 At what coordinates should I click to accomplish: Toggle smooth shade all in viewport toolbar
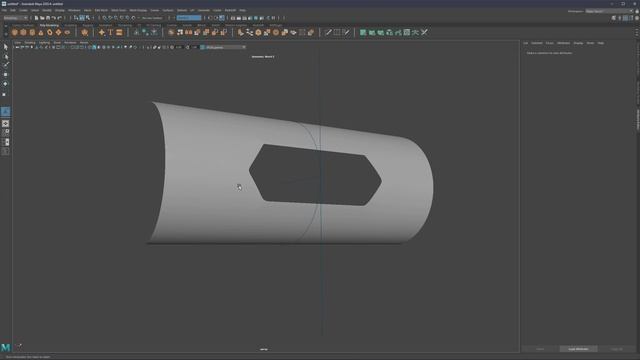pyautogui.click(x=94, y=47)
